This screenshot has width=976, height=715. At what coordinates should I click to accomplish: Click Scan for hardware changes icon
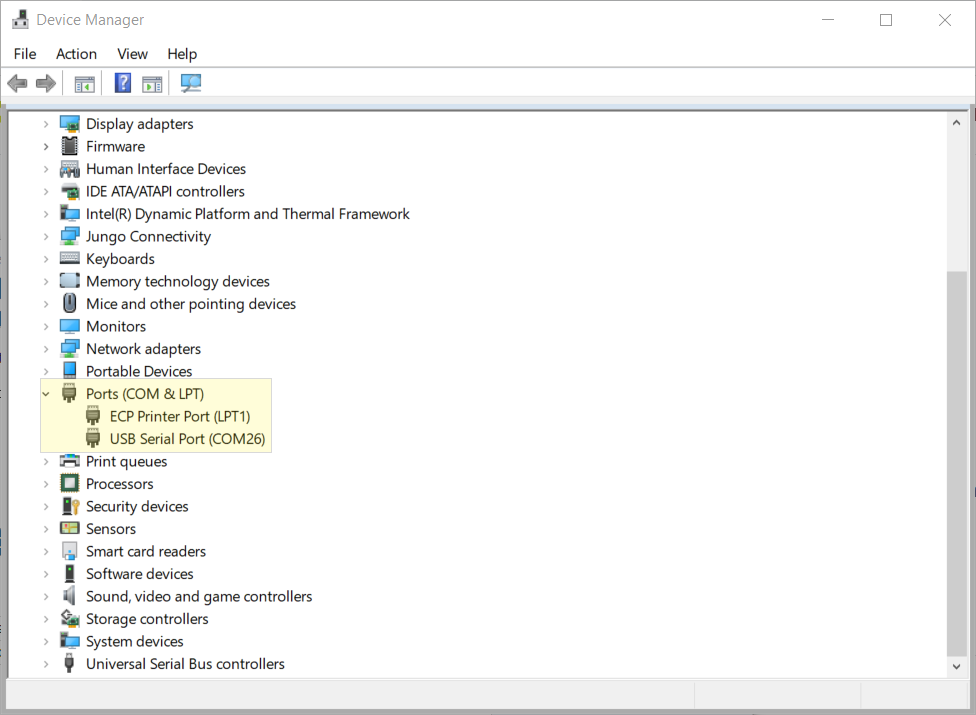coord(191,83)
